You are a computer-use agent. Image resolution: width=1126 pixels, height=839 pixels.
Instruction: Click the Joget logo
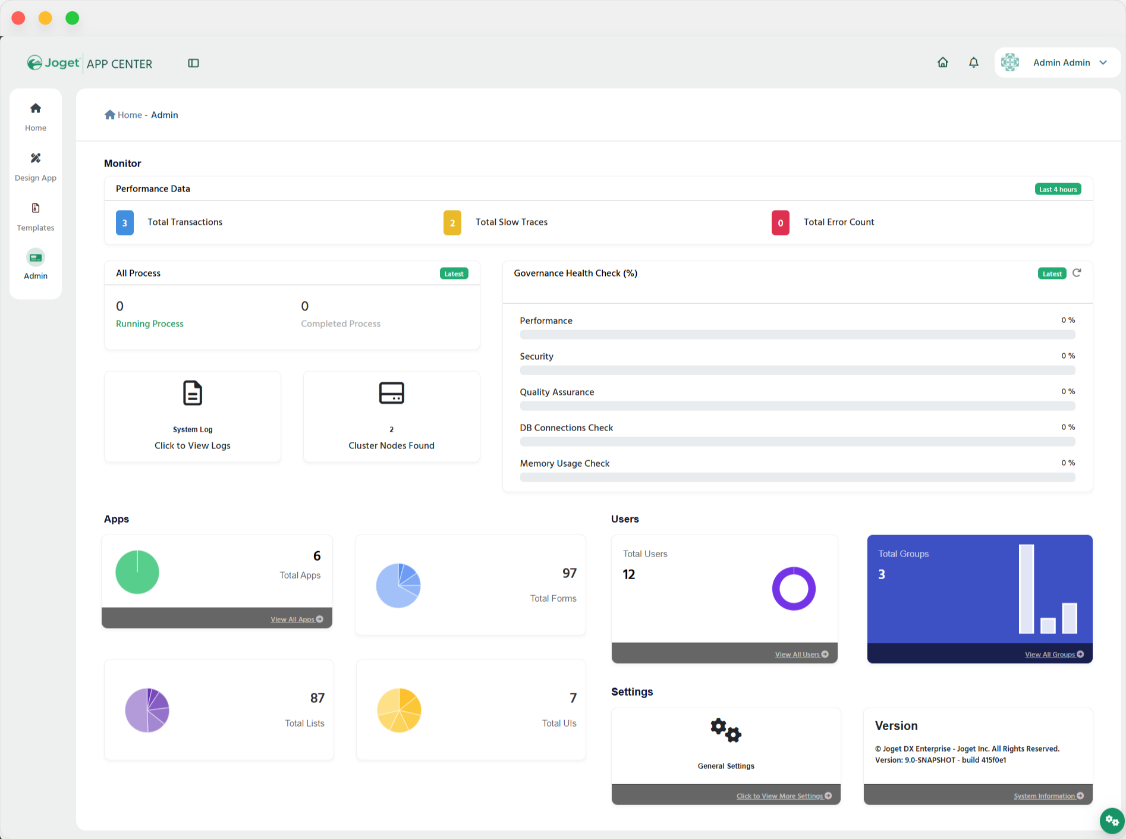54,63
